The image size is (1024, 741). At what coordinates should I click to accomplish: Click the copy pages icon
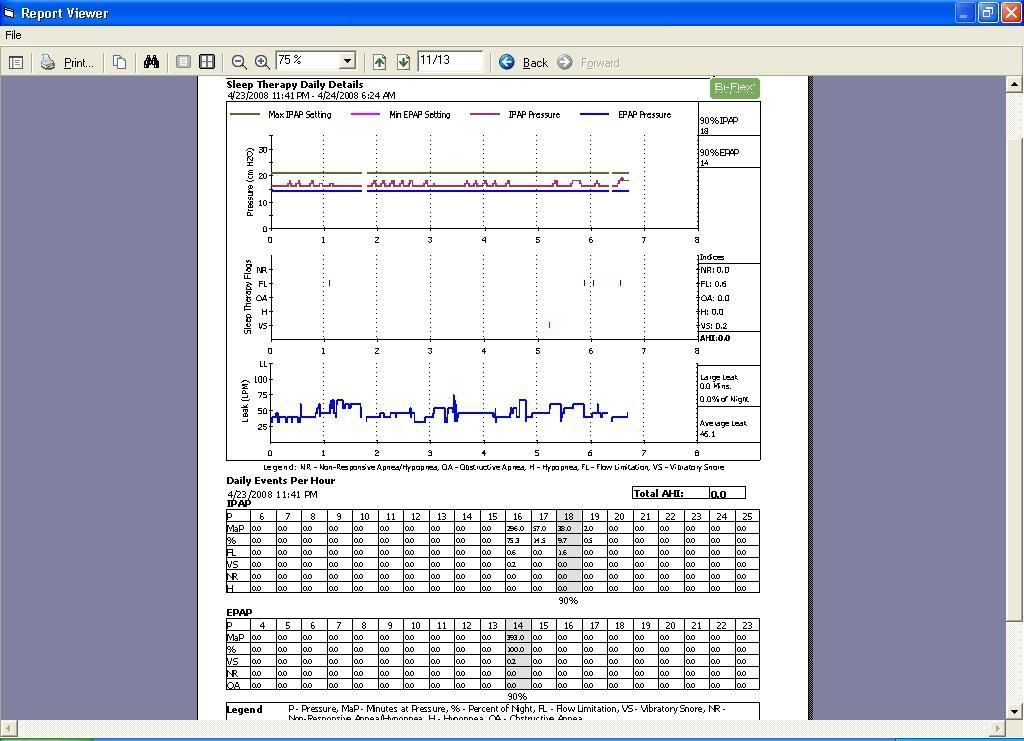pos(119,62)
